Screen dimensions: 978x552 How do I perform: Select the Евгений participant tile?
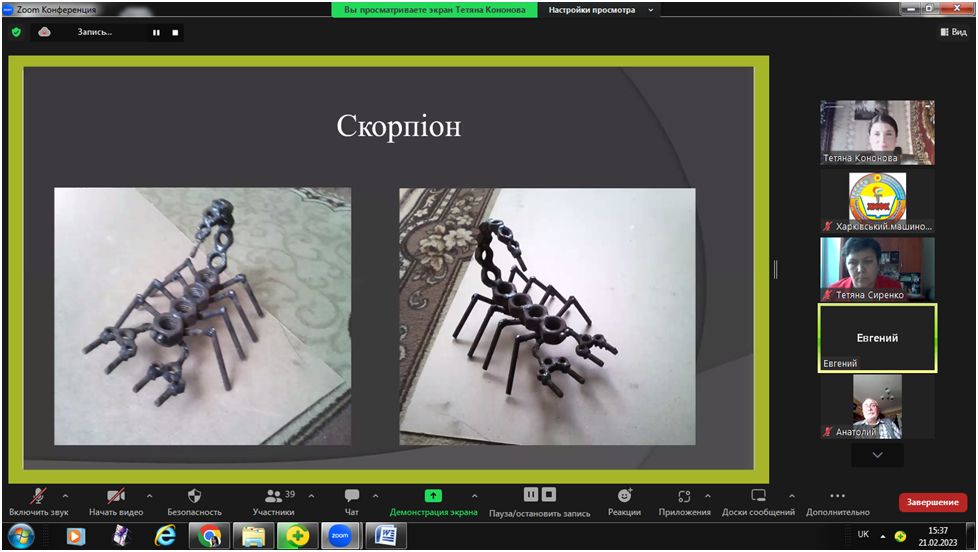coord(877,338)
